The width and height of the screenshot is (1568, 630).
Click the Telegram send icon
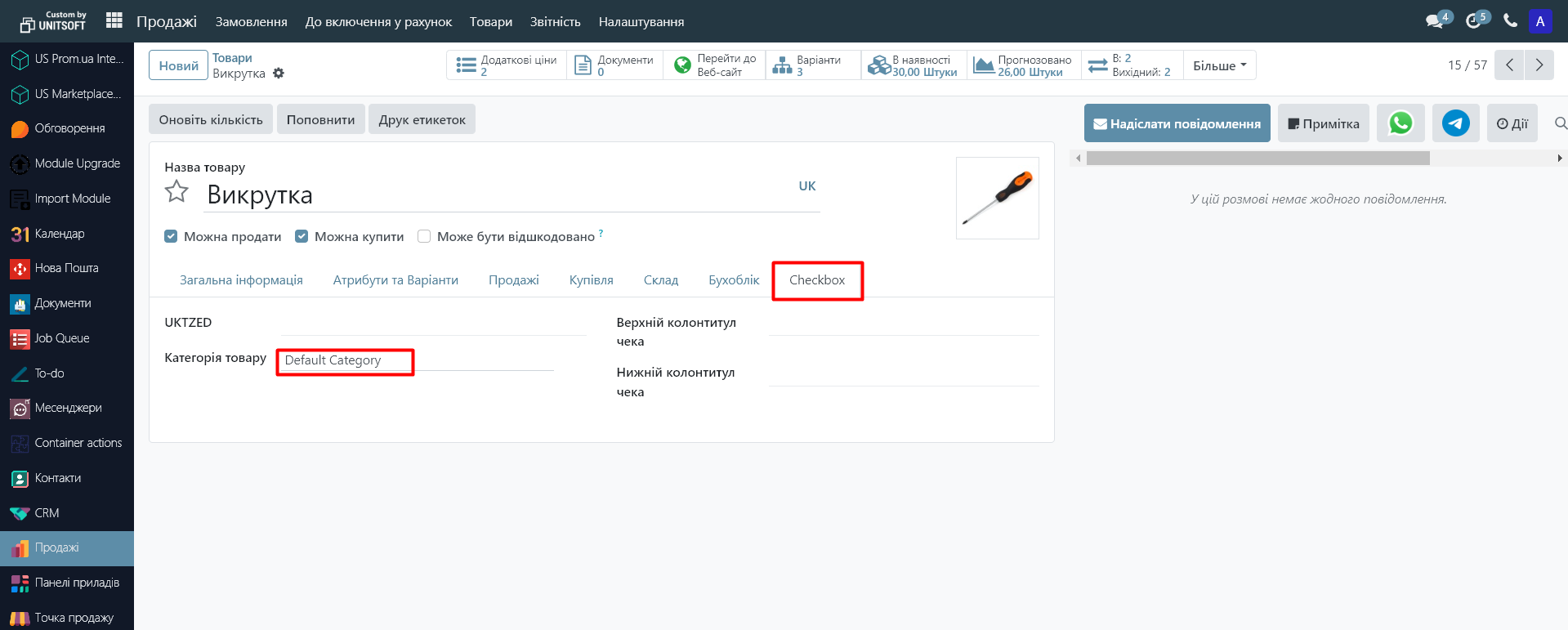pos(1455,123)
